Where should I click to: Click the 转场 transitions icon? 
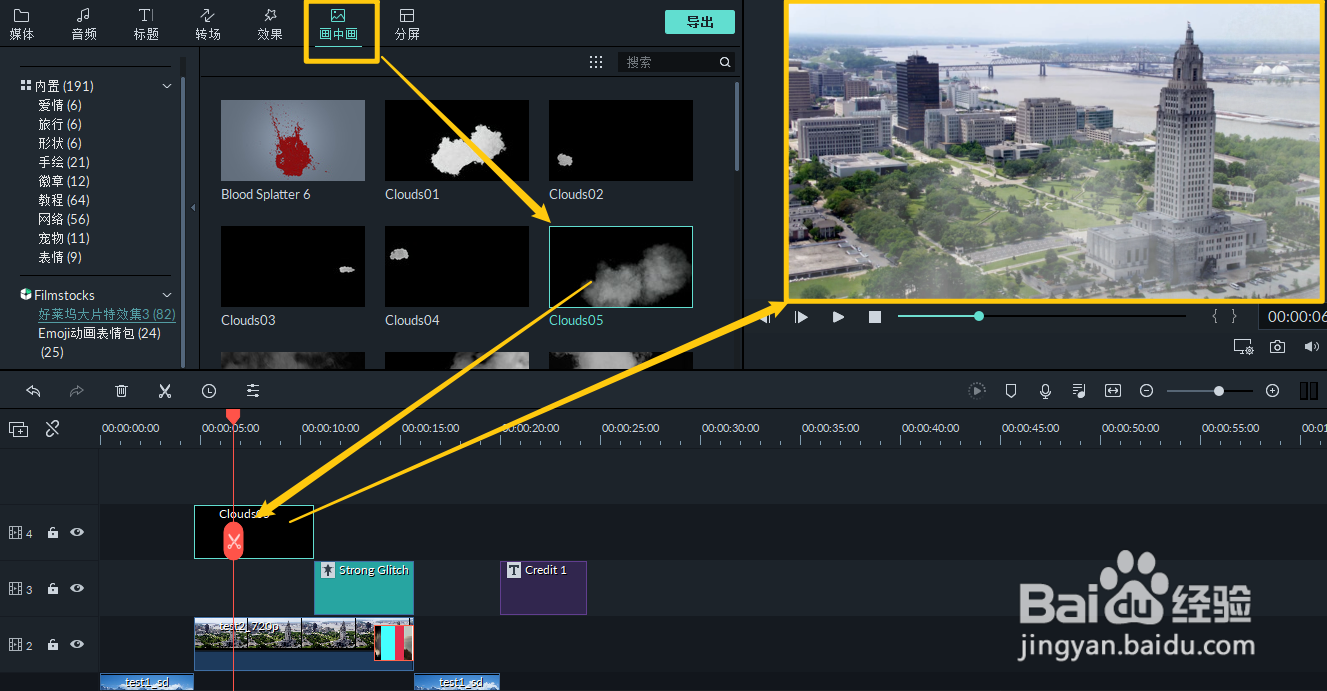[x=207, y=22]
